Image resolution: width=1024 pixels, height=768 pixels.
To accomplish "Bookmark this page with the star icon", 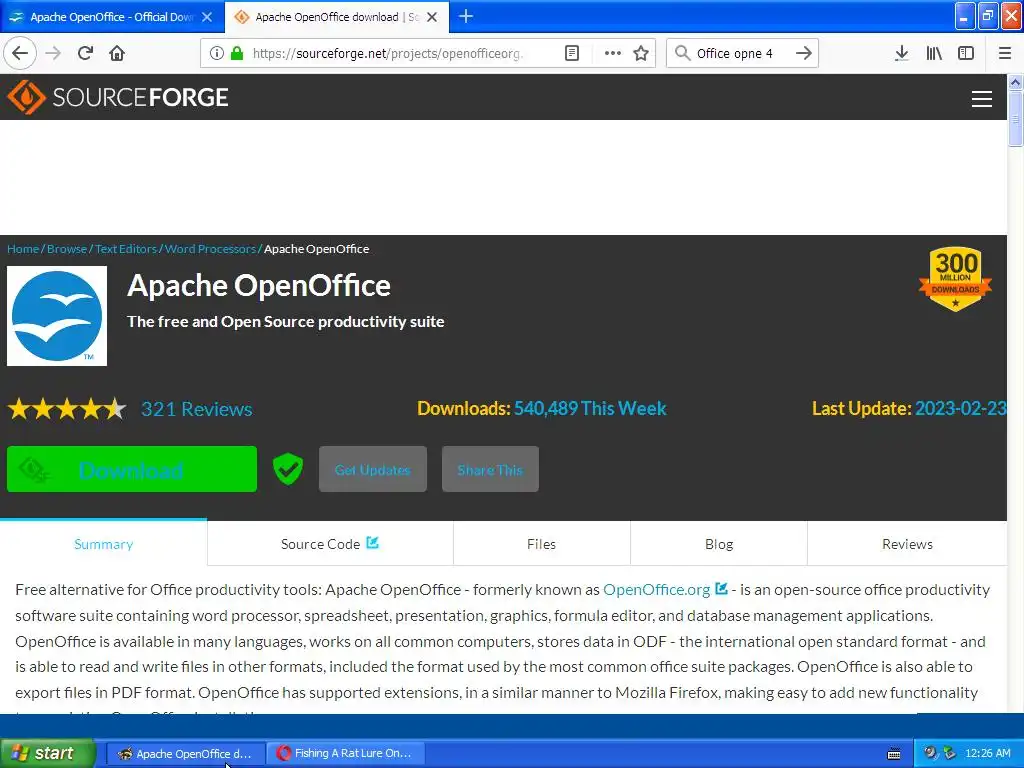I will [641, 53].
